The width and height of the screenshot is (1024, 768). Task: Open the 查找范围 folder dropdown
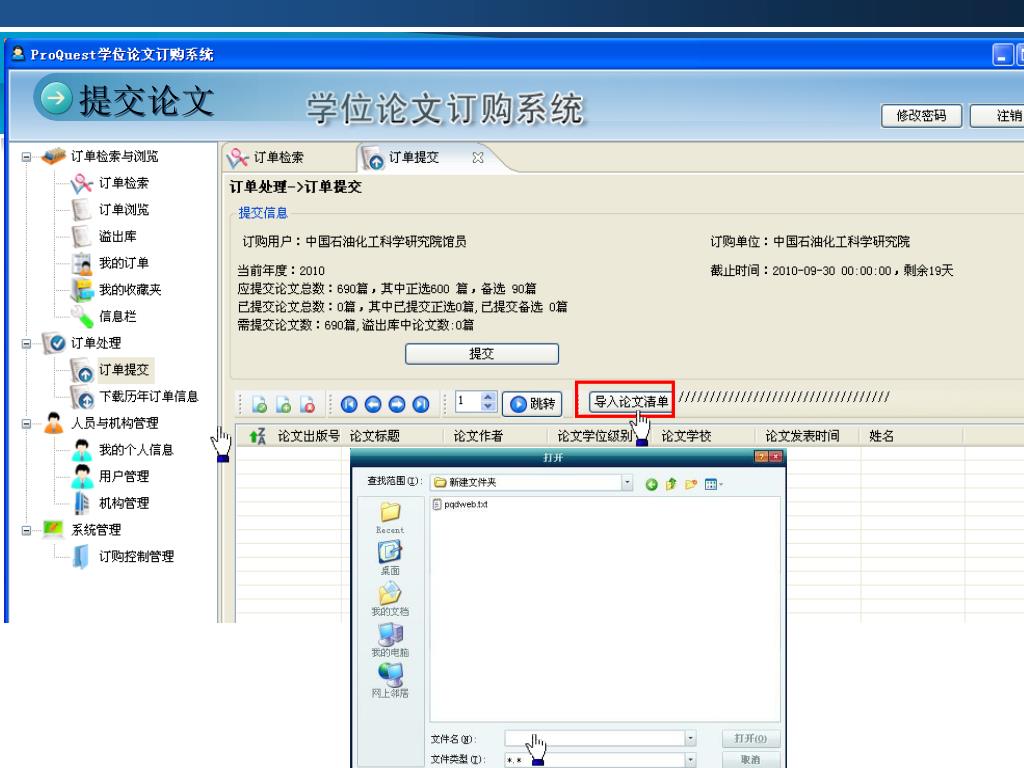[x=627, y=483]
